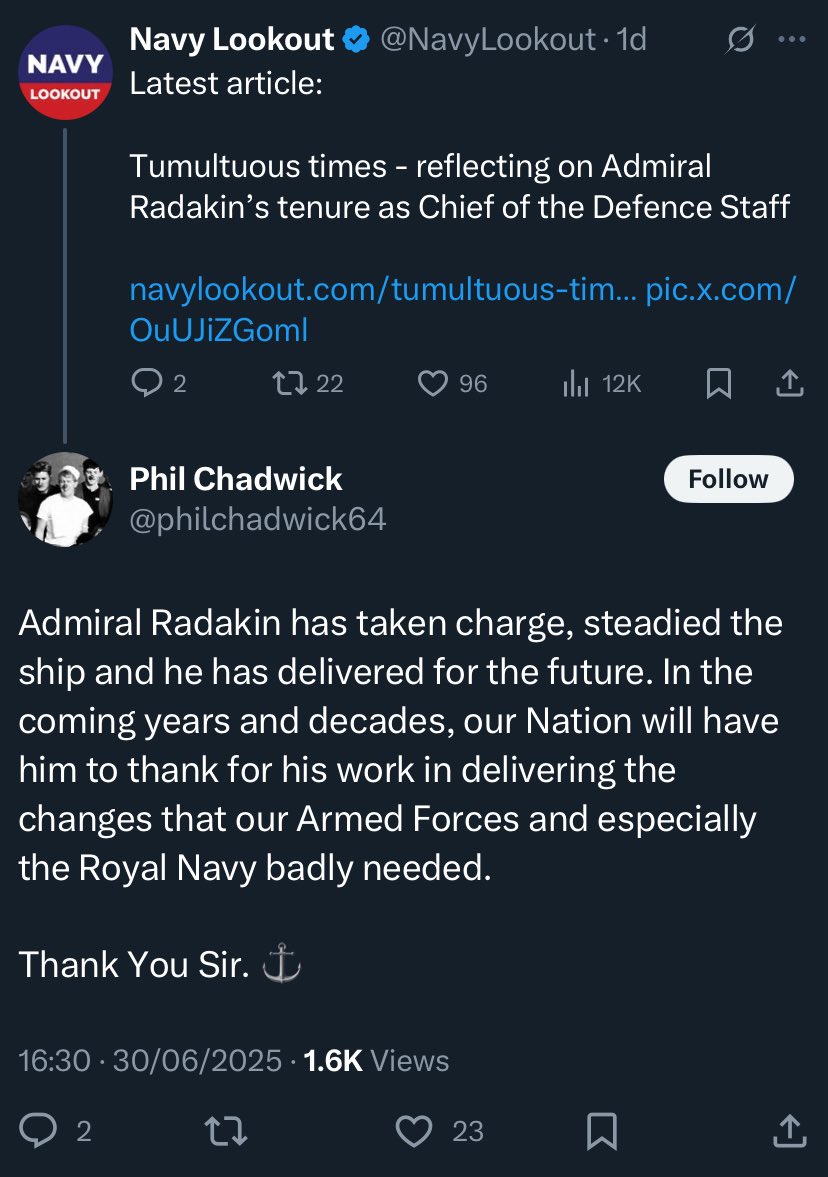Repost the Navy Lookout article tweet
The width and height of the screenshot is (828, 1177).
(287, 383)
